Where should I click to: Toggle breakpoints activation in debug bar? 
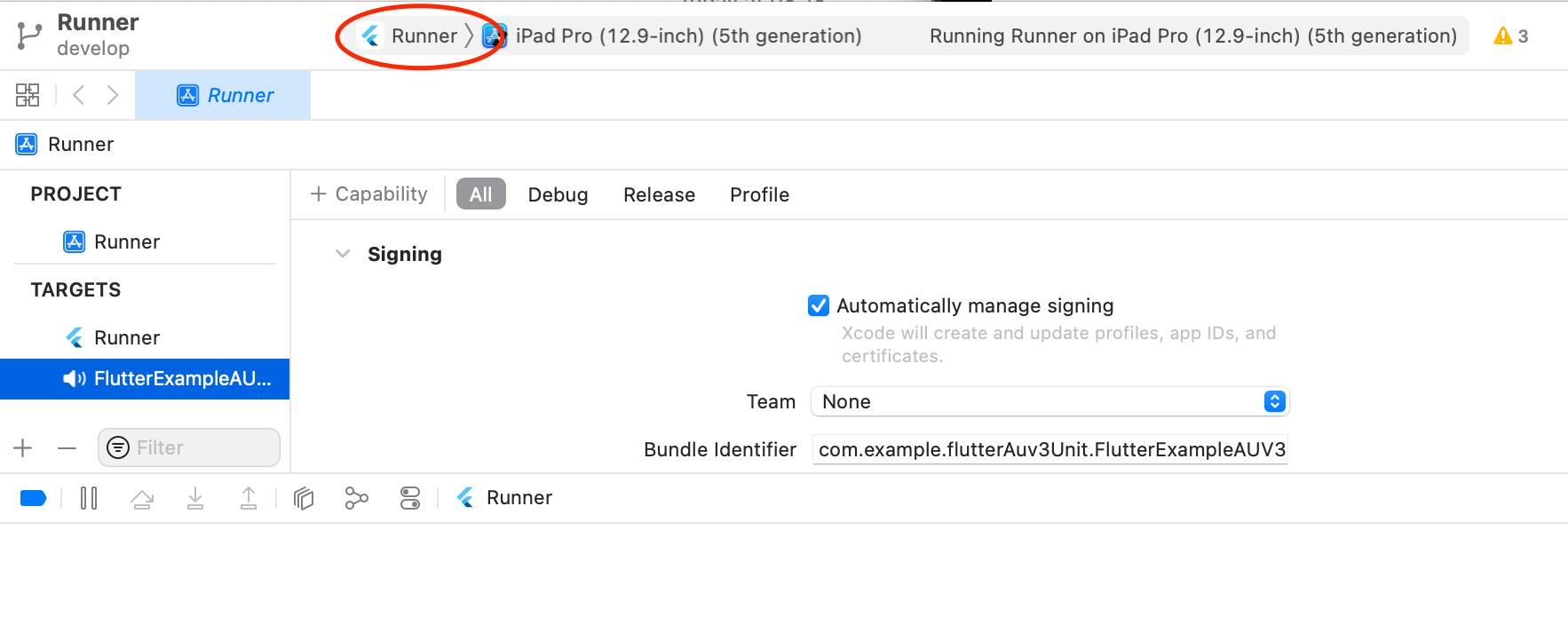coord(33,498)
